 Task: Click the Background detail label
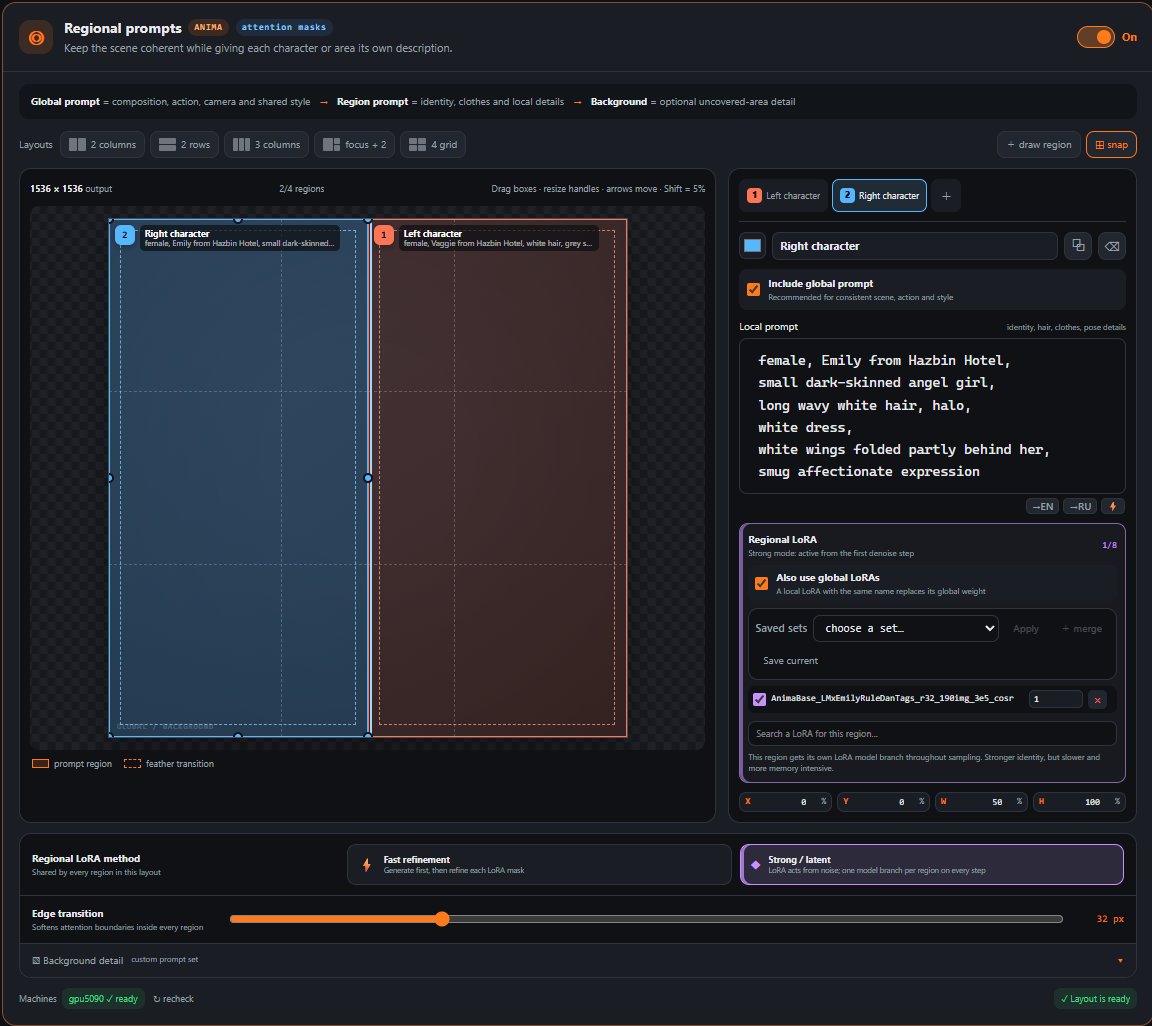(x=83, y=961)
